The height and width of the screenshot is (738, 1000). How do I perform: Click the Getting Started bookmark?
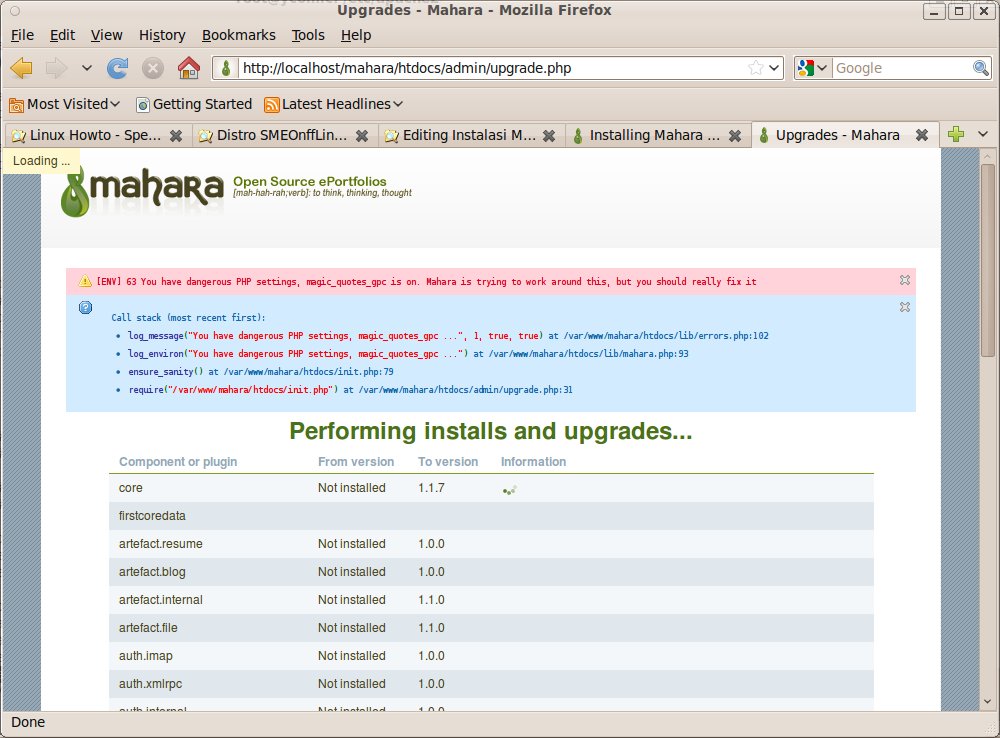click(194, 104)
